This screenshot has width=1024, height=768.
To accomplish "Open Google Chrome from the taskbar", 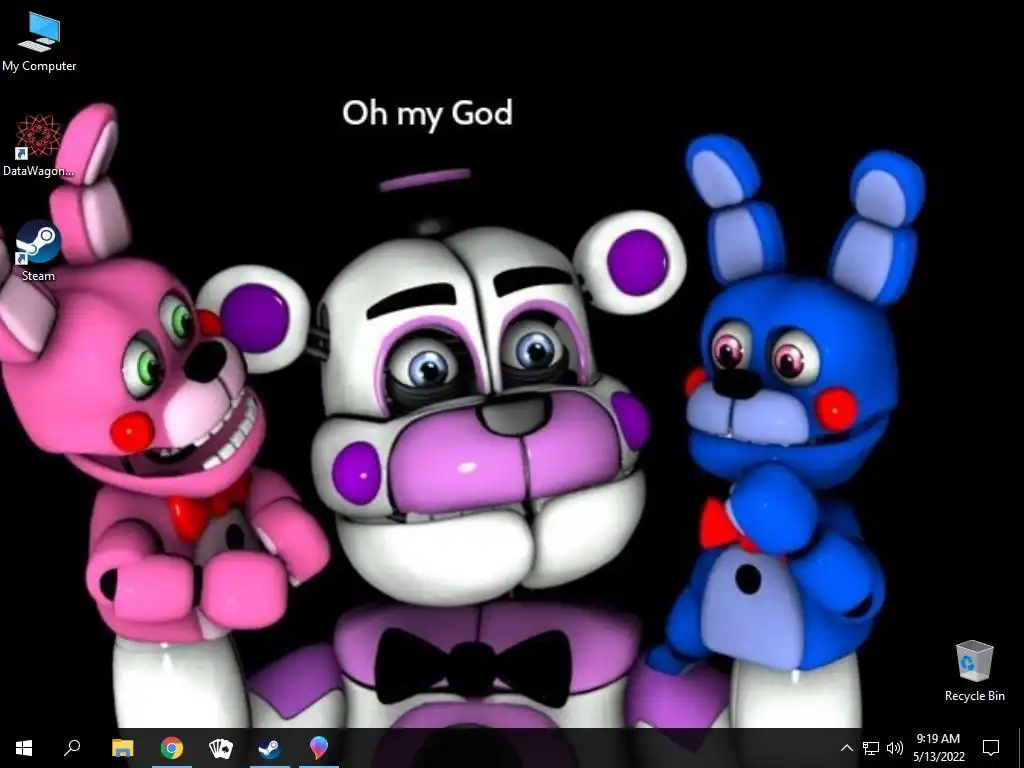I will point(172,748).
